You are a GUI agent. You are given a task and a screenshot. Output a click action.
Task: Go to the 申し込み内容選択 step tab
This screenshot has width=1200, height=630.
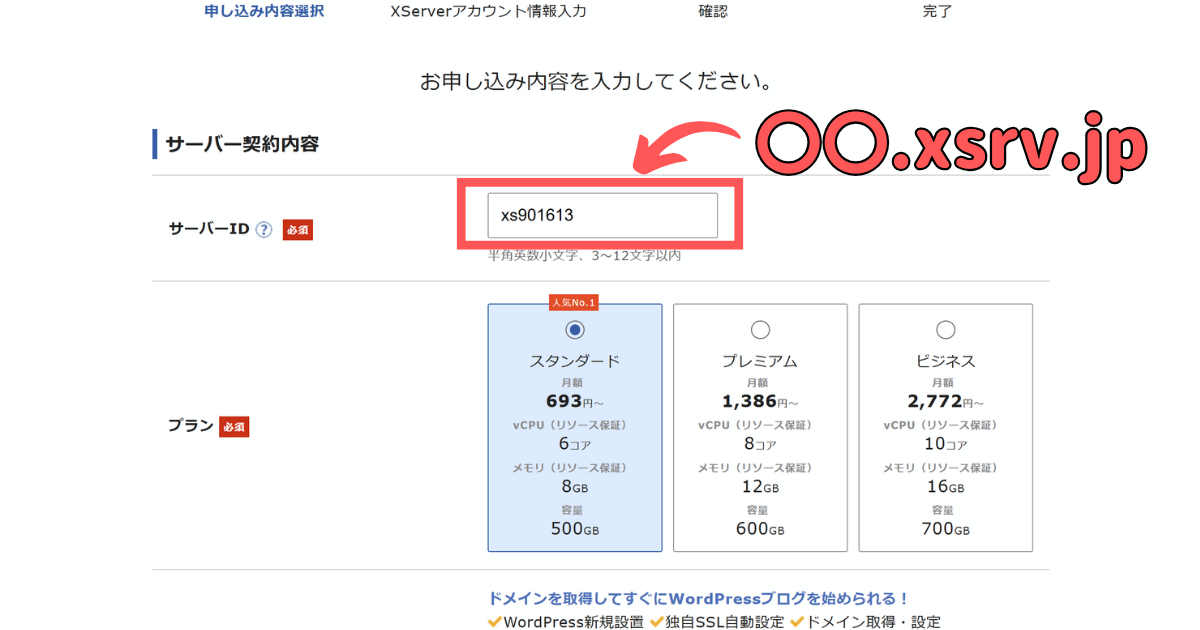click(264, 12)
